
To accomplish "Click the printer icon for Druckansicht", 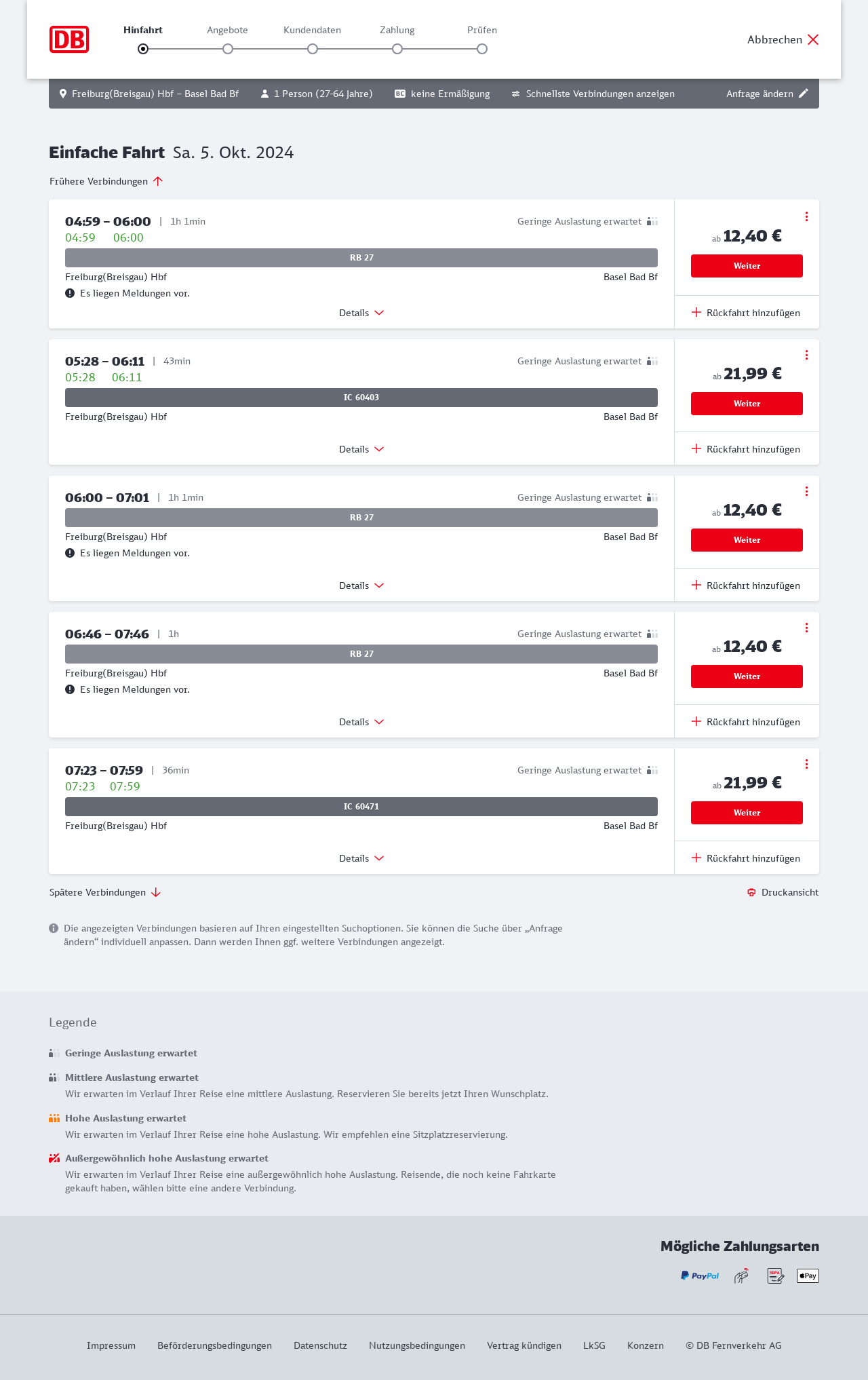I will [751, 892].
